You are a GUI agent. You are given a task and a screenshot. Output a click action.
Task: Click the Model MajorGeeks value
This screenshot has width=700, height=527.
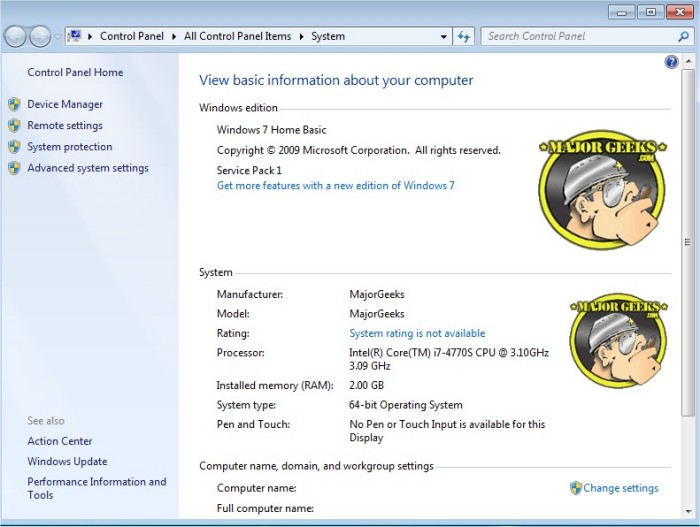point(377,314)
